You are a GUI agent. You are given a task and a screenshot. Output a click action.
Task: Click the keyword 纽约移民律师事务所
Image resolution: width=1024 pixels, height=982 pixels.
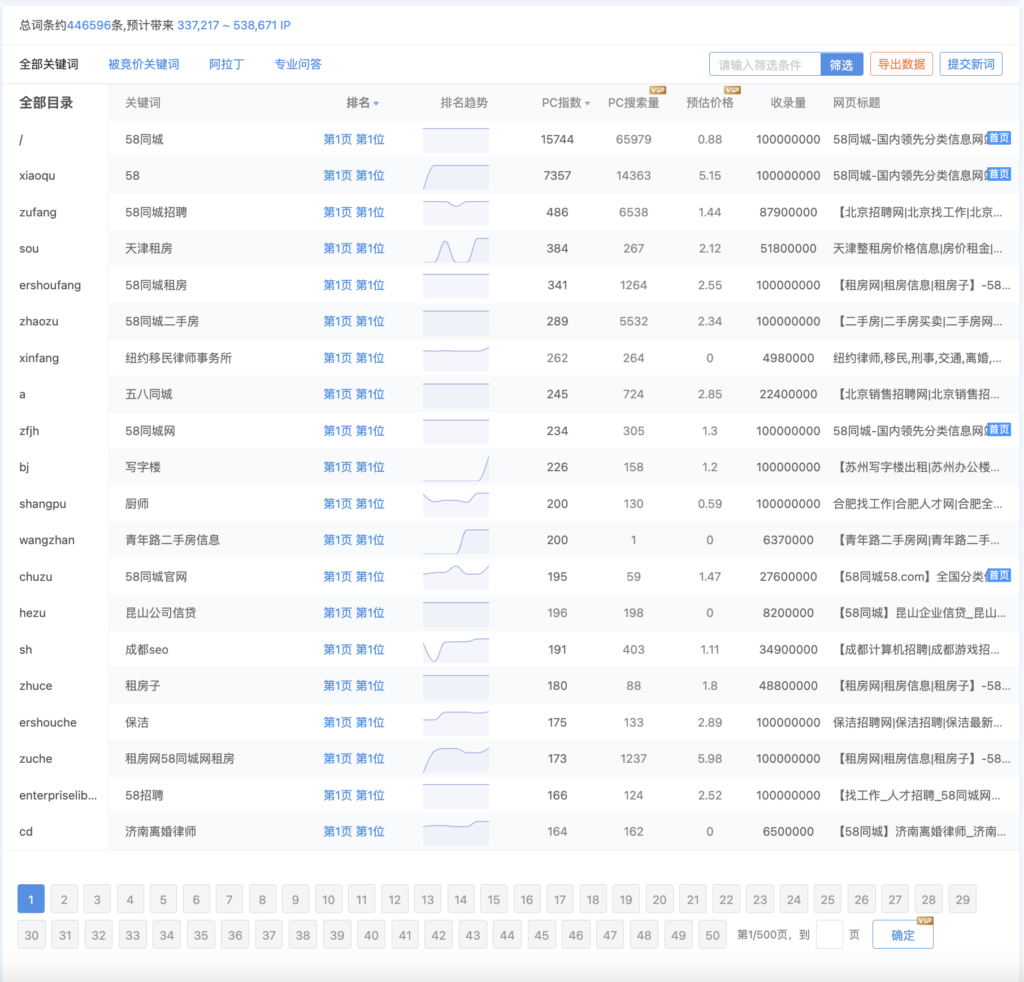tap(178, 358)
